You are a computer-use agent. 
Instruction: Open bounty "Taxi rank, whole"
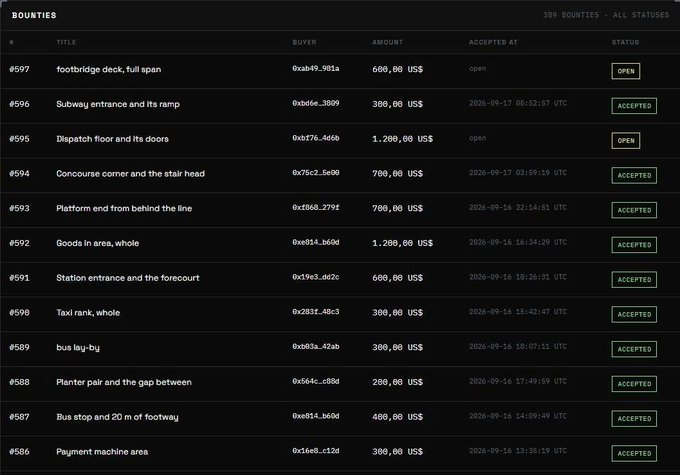[88, 312]
